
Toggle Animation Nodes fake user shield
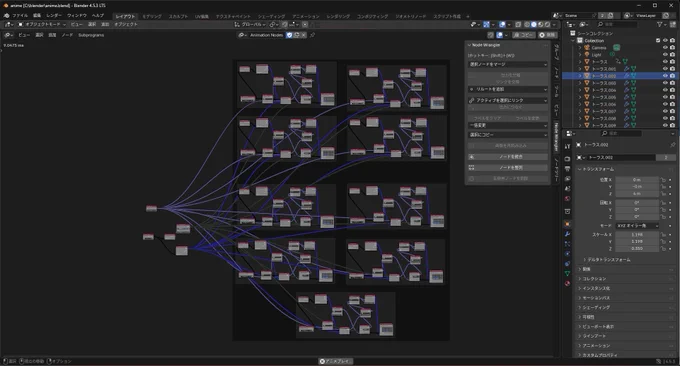pos(289,35)
